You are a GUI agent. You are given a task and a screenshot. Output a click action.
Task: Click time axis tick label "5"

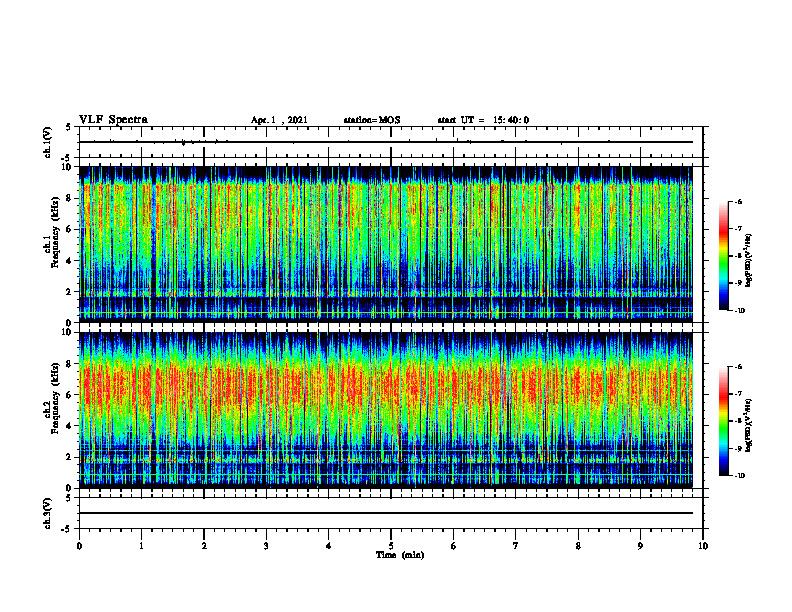(x=391, y=546)
